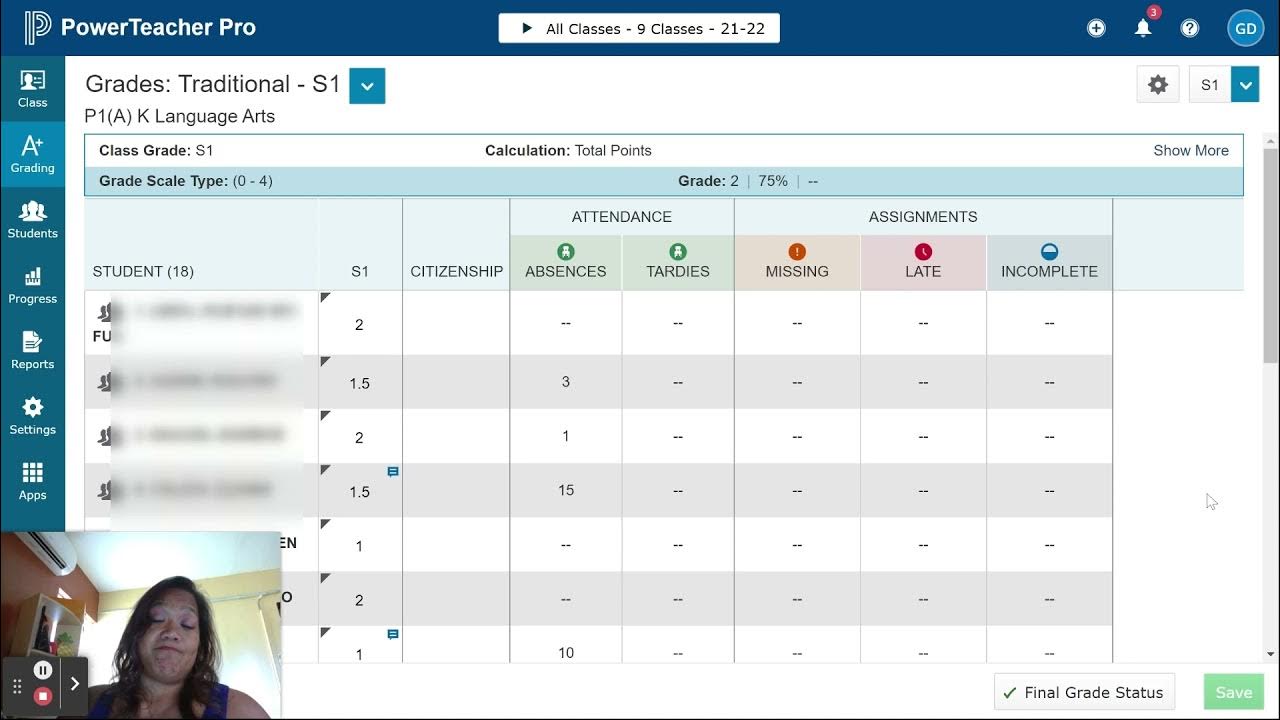This screenshot has width=1280, height=720.
Task: Click the Absences column header icon
Action: (566, 252)
